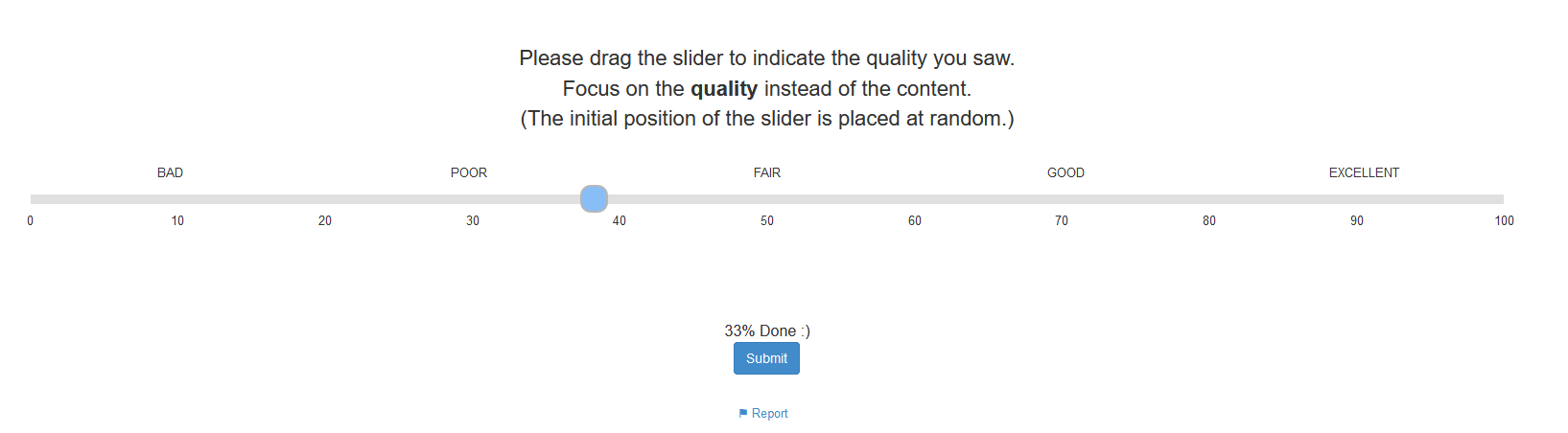The image size is (1568, 433).
Task: Click the blue slider handle
Action: (594, 199)
